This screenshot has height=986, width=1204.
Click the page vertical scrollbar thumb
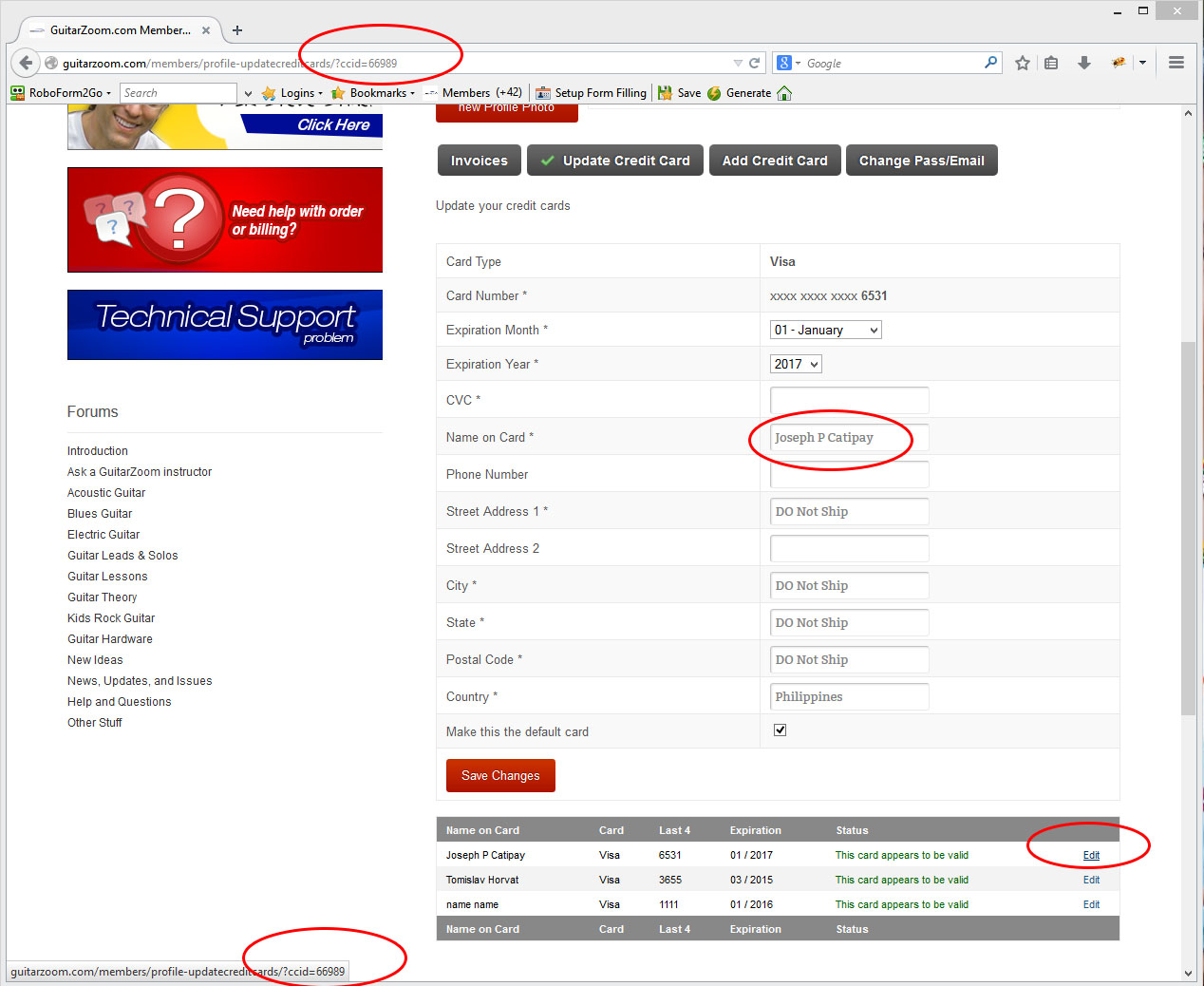pos(1188,527)
